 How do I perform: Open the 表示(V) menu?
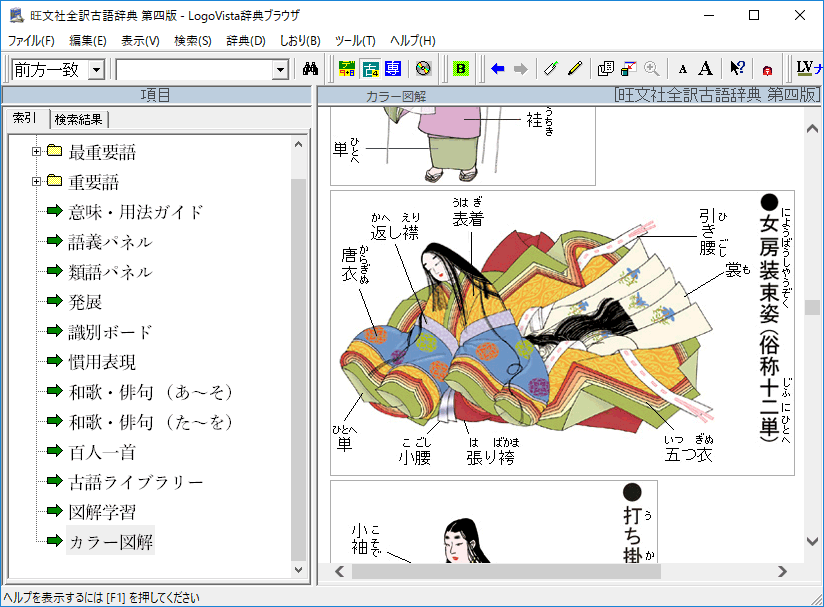coord(140,41)
